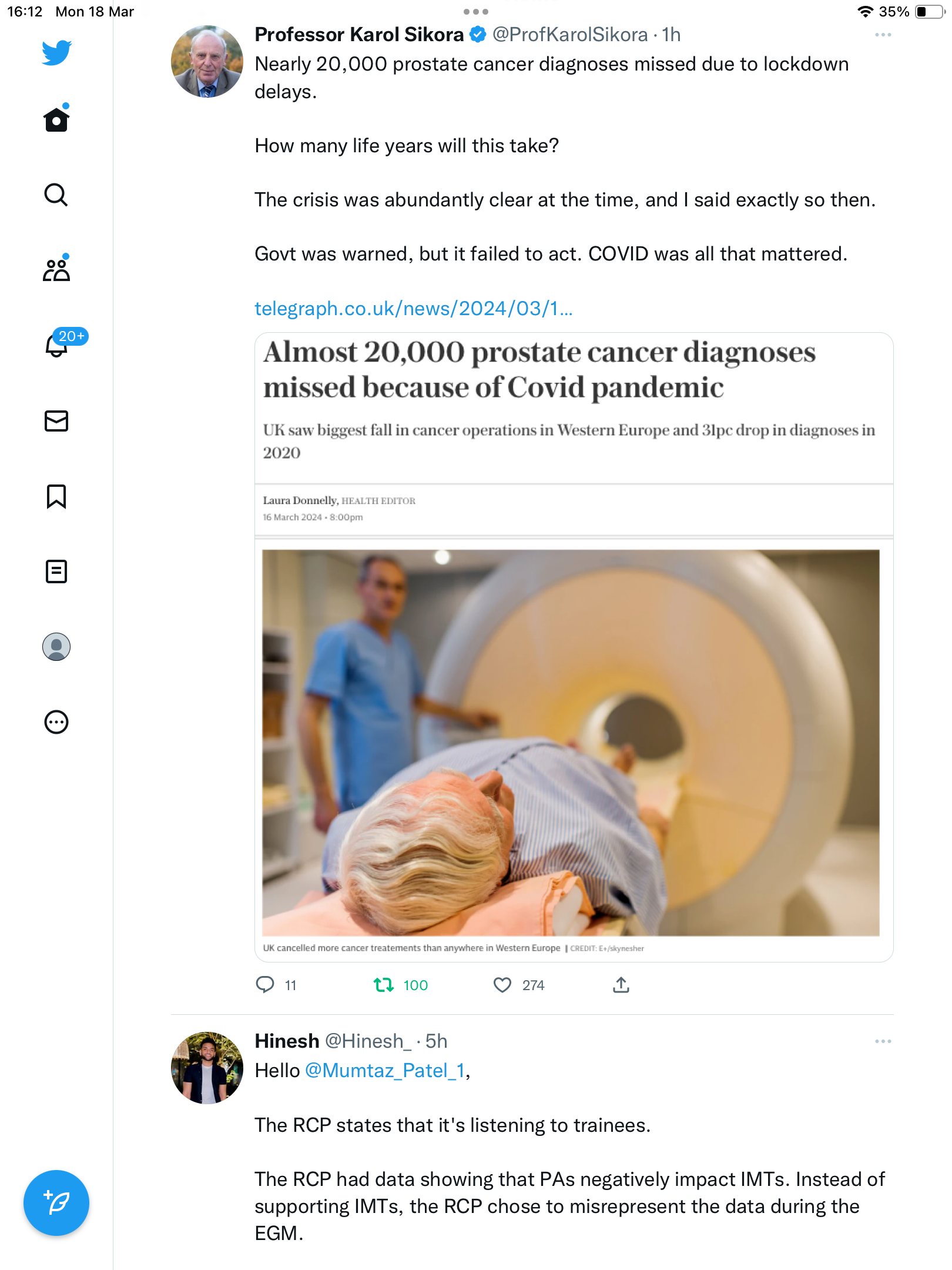Open the Lists icon

click(x=56, y=571)
